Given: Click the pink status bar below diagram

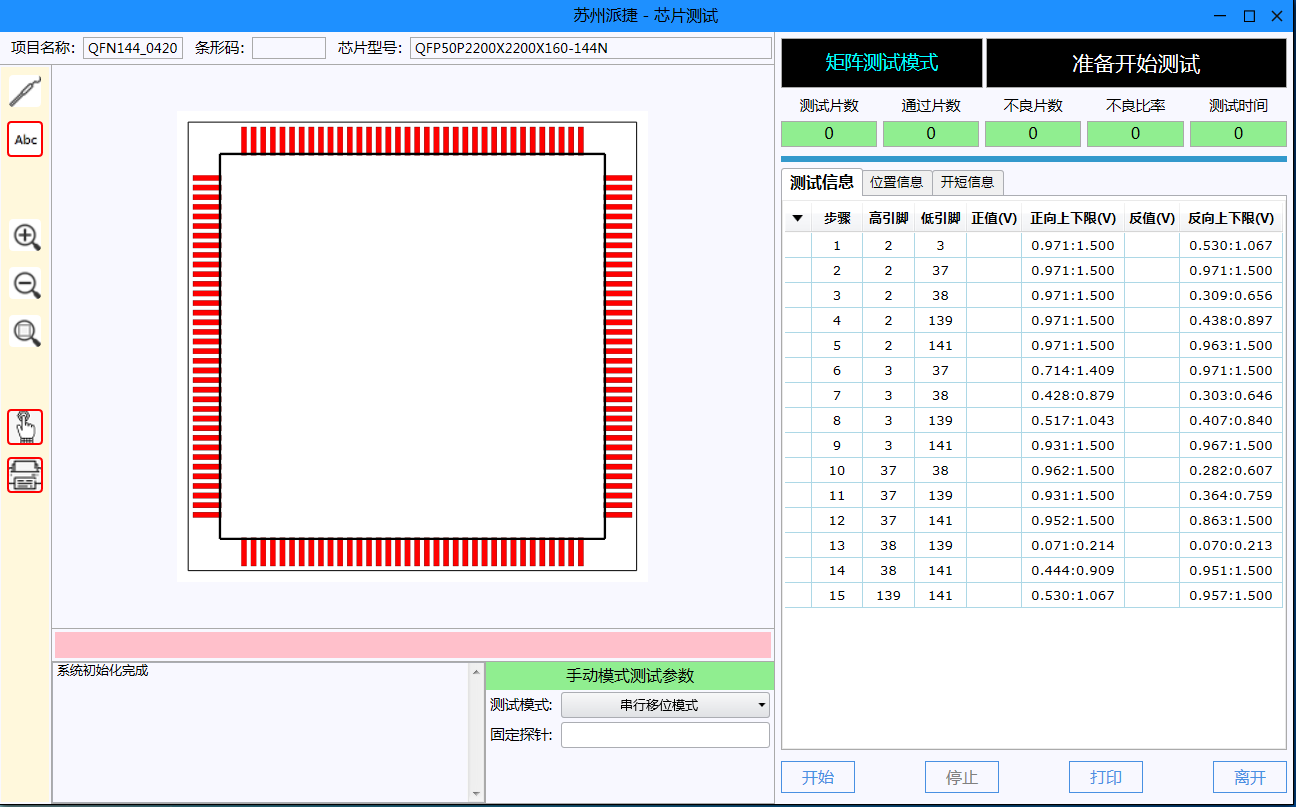Looking at the screenshot, I should point(413,645).
